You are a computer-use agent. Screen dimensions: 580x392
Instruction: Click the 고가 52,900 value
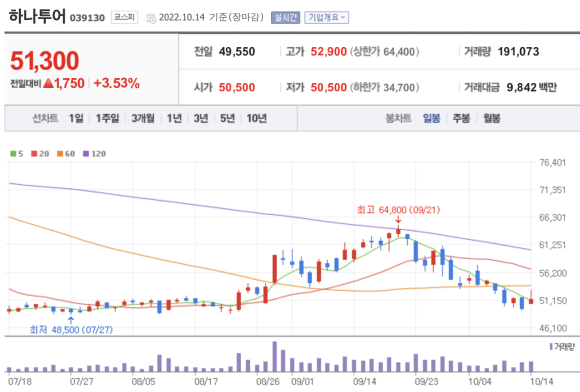point(328,51)
